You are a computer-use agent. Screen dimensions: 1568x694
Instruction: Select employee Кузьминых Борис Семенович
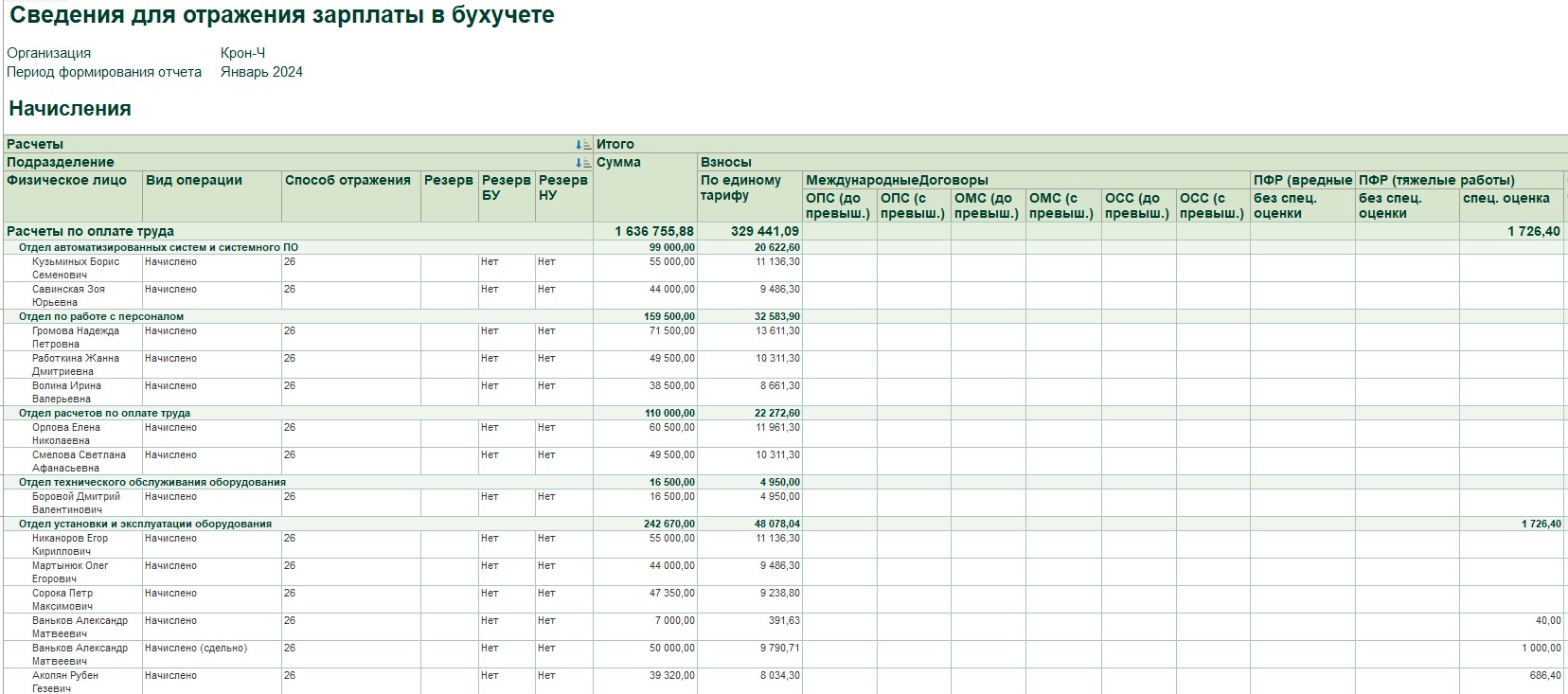pyautogui.click(x=76, y=268)
